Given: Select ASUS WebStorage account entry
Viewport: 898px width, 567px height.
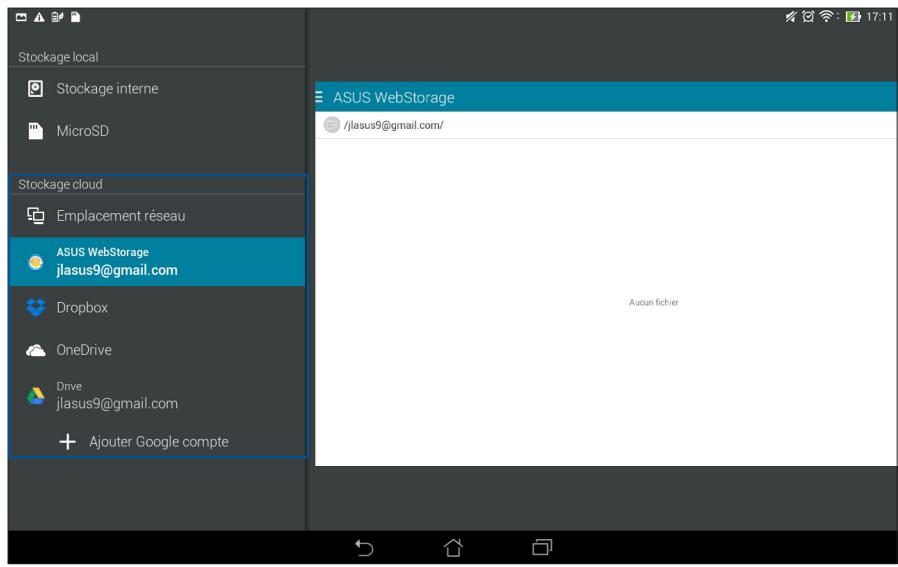Looking at the screenshot, I should (156, 262).
